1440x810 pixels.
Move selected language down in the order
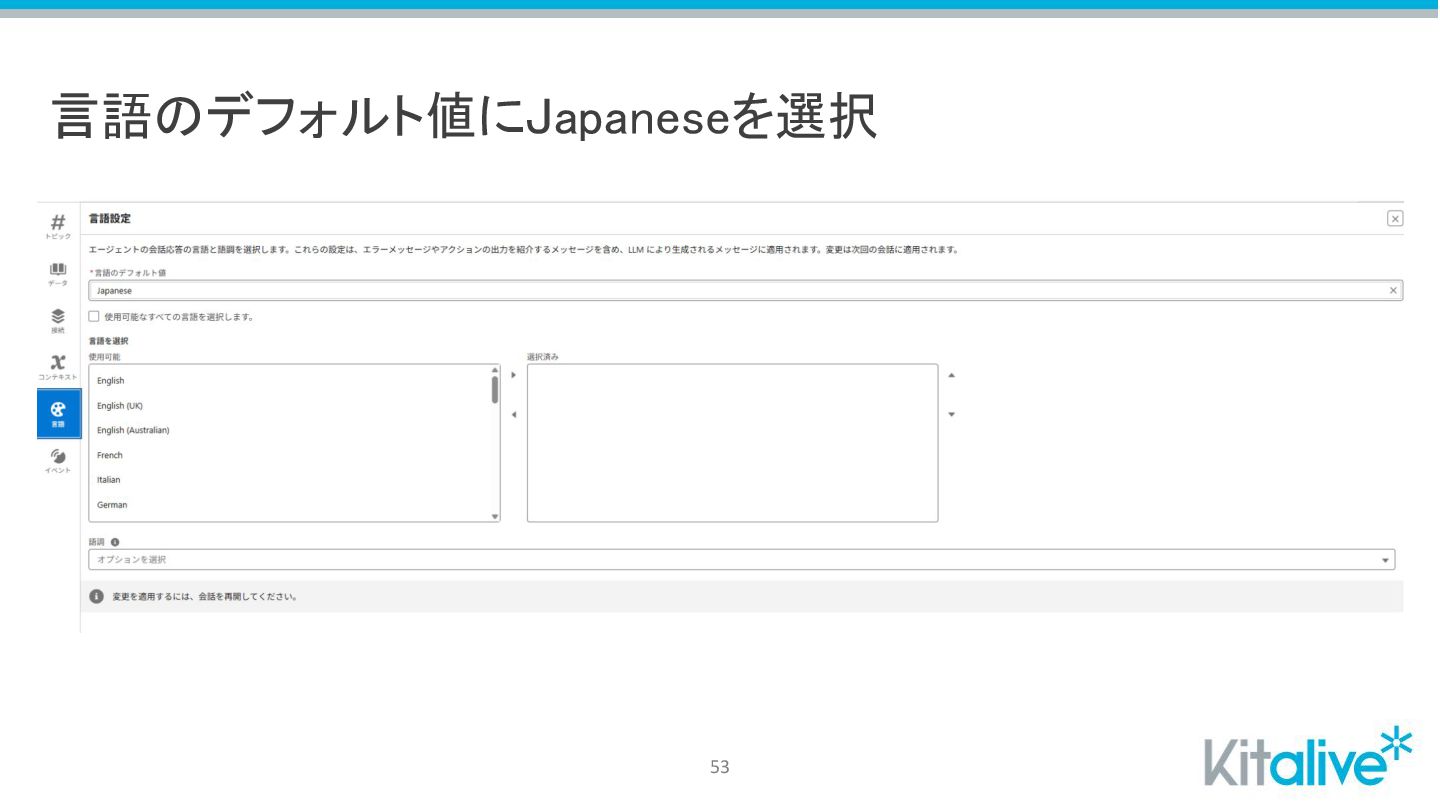[x=951, y=414]
